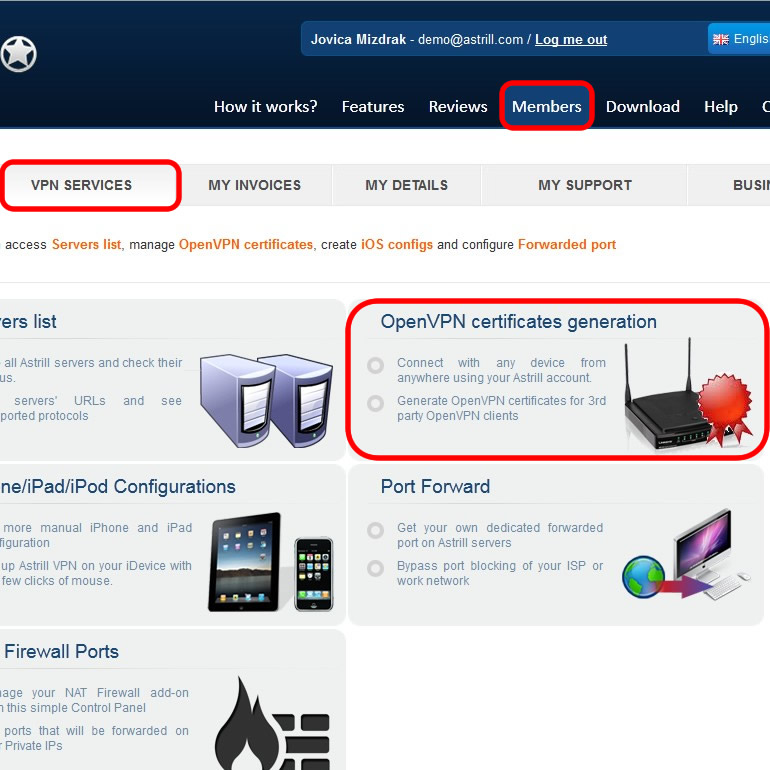Click the demo@astrill.com email text
Image resolution: width=770 pixels, height=770 pixels.
click(x=470, y=39)
